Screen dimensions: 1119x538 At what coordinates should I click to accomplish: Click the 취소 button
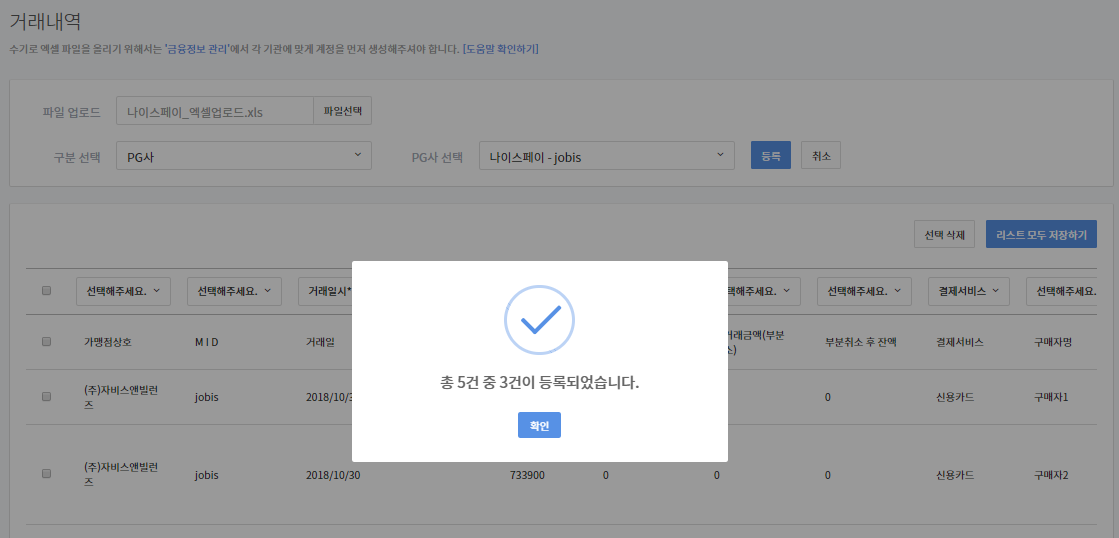(x=821, y=155)
